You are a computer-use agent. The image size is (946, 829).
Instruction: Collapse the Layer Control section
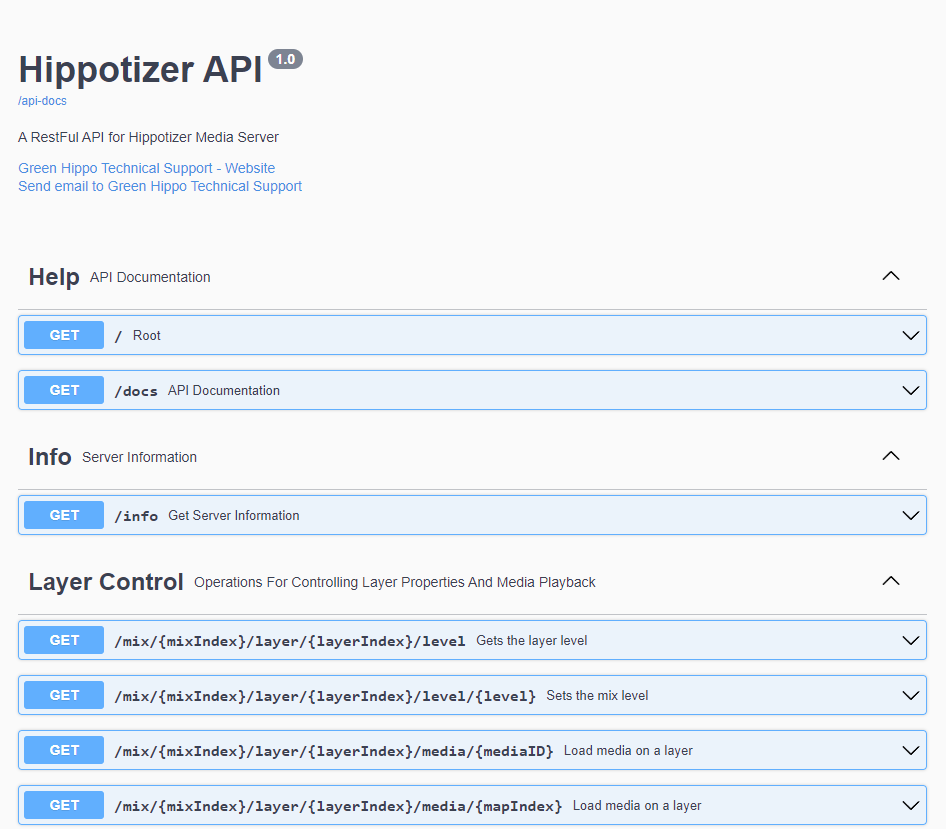(890, 580)
